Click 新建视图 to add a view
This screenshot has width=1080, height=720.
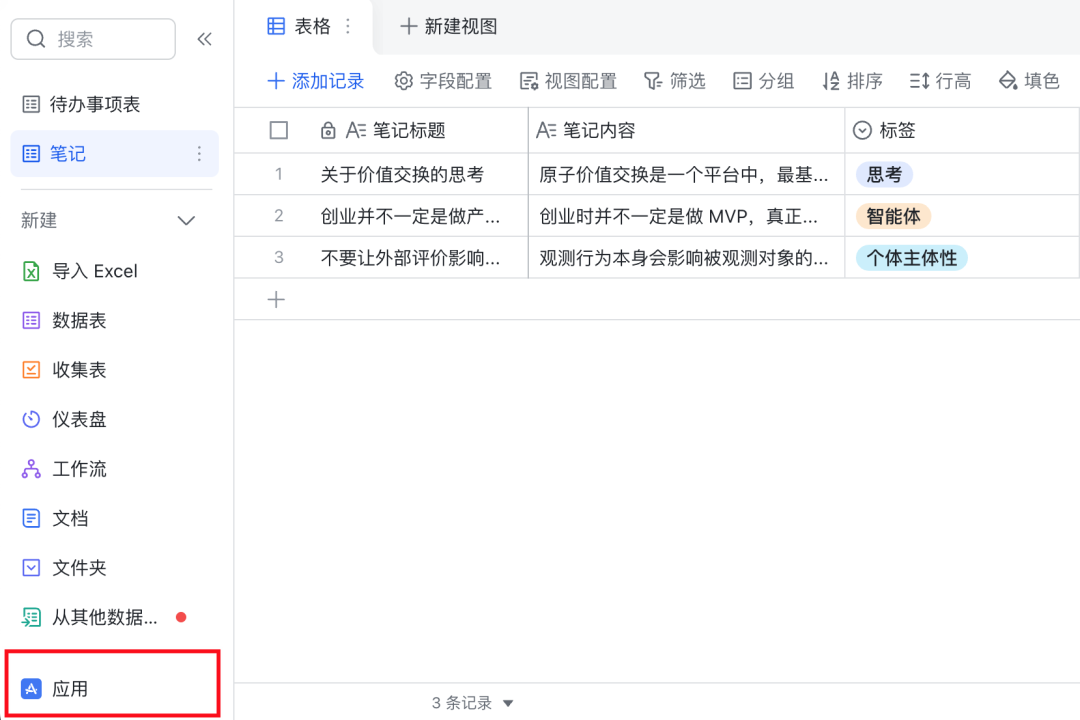tap(447, 27)
